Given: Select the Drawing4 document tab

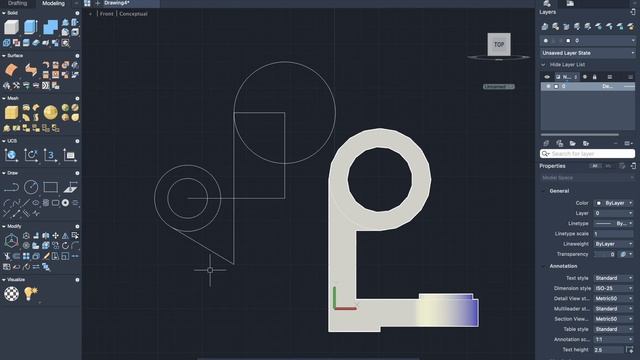Looking at the screenshot, I should point(117,3).
